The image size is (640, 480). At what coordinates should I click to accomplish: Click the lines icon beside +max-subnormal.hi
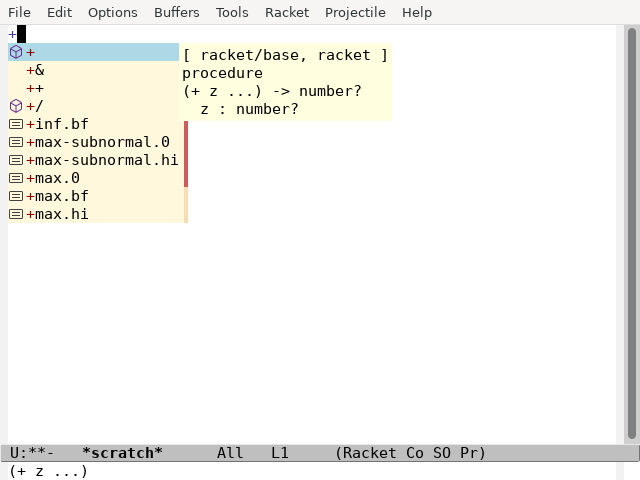pyautogui.click(x=16, y=160)
